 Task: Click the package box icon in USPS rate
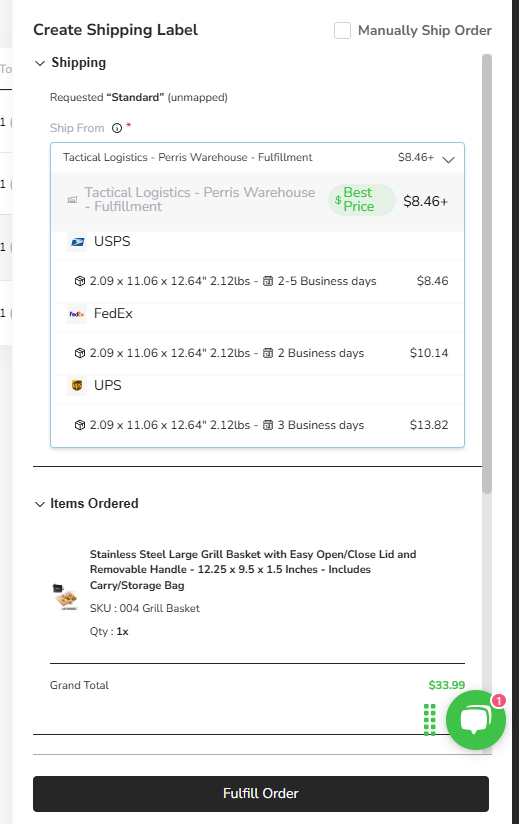click(x=80, y=281)
